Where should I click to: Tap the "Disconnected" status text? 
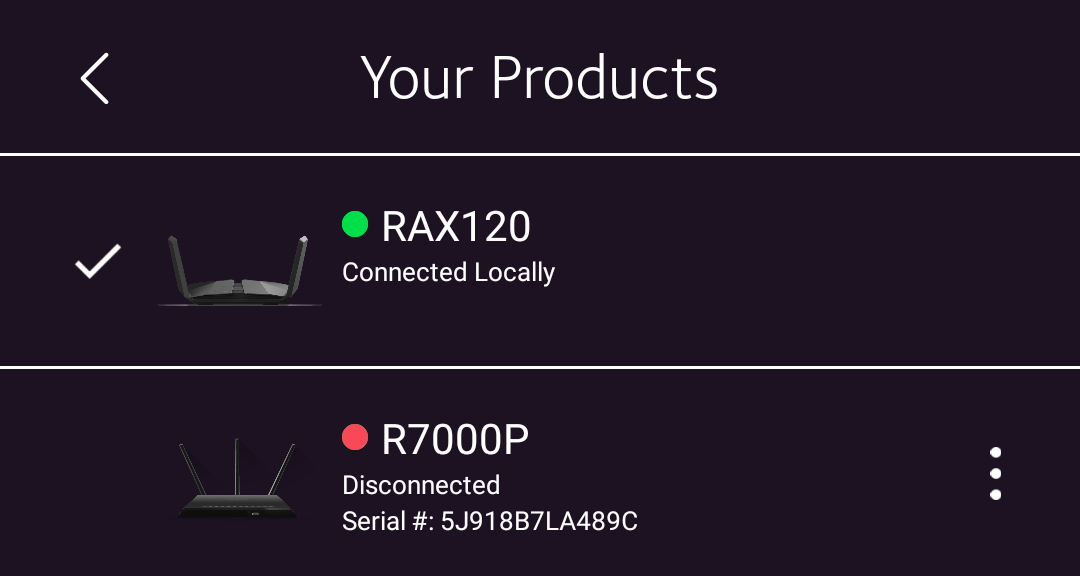421,485
